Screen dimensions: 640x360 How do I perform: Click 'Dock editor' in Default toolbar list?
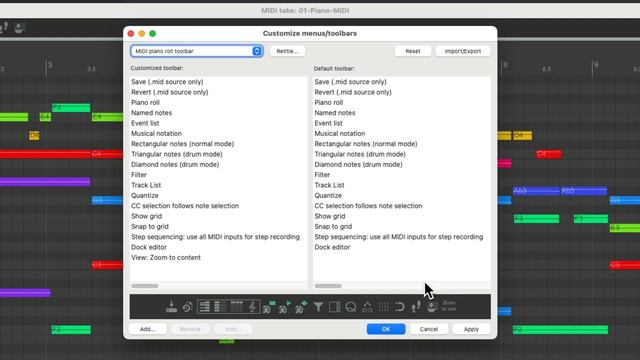(332, 247)
